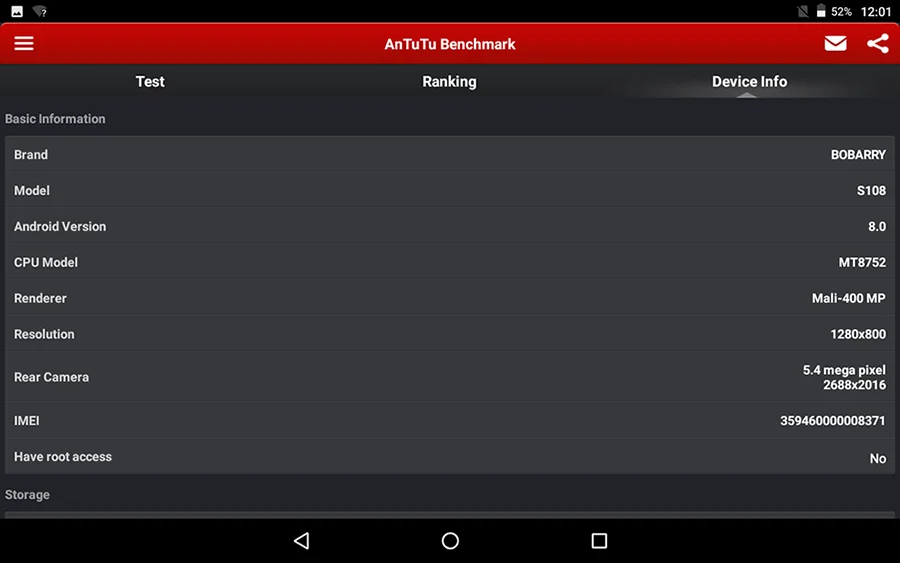The image size is (900, 563).
Task: Tap the Renderer Mali-400 MP row
Action: pyautogui.click(x=450, y=298)
